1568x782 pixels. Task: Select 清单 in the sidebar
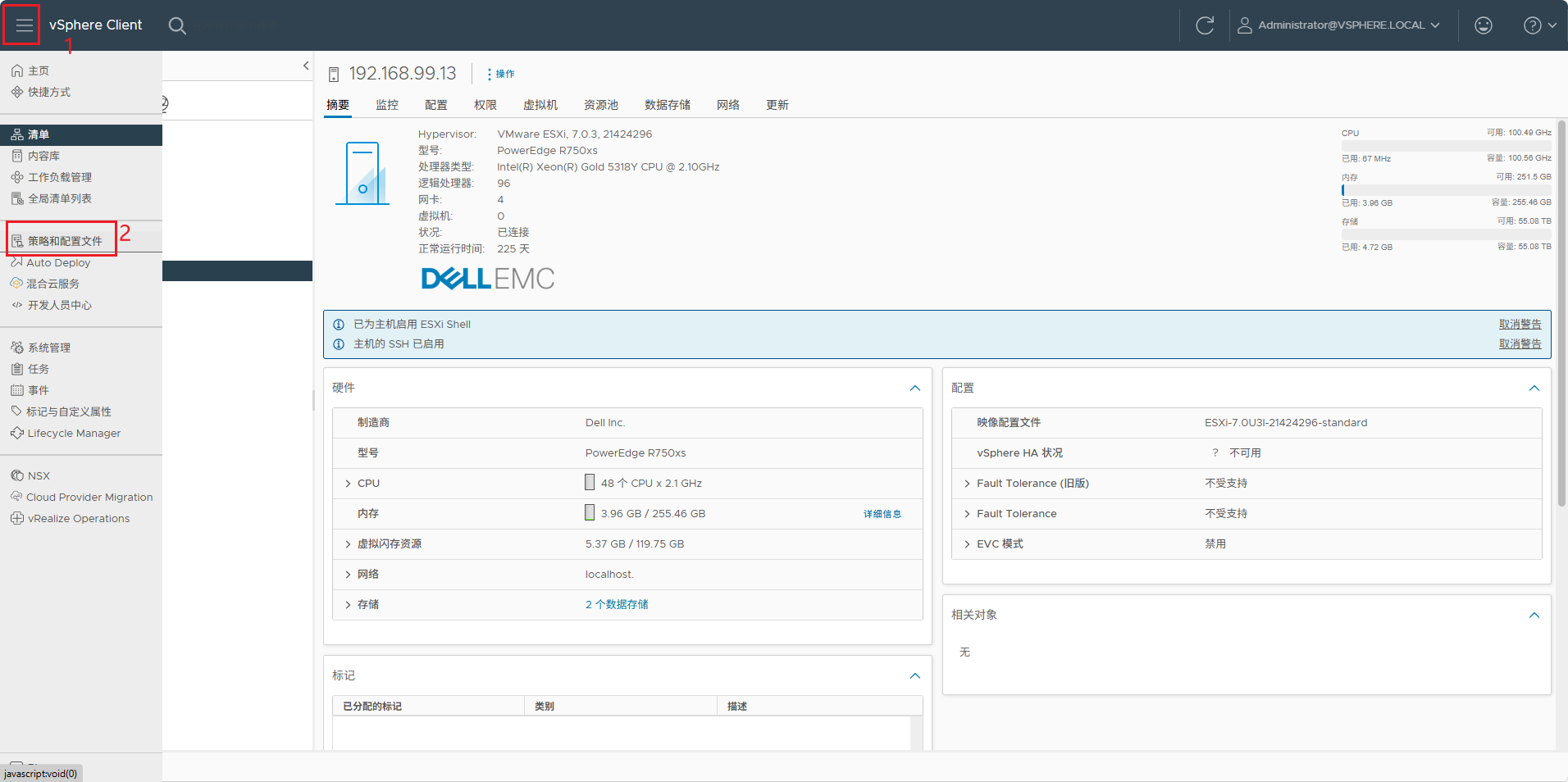click(x=80, y=134)
